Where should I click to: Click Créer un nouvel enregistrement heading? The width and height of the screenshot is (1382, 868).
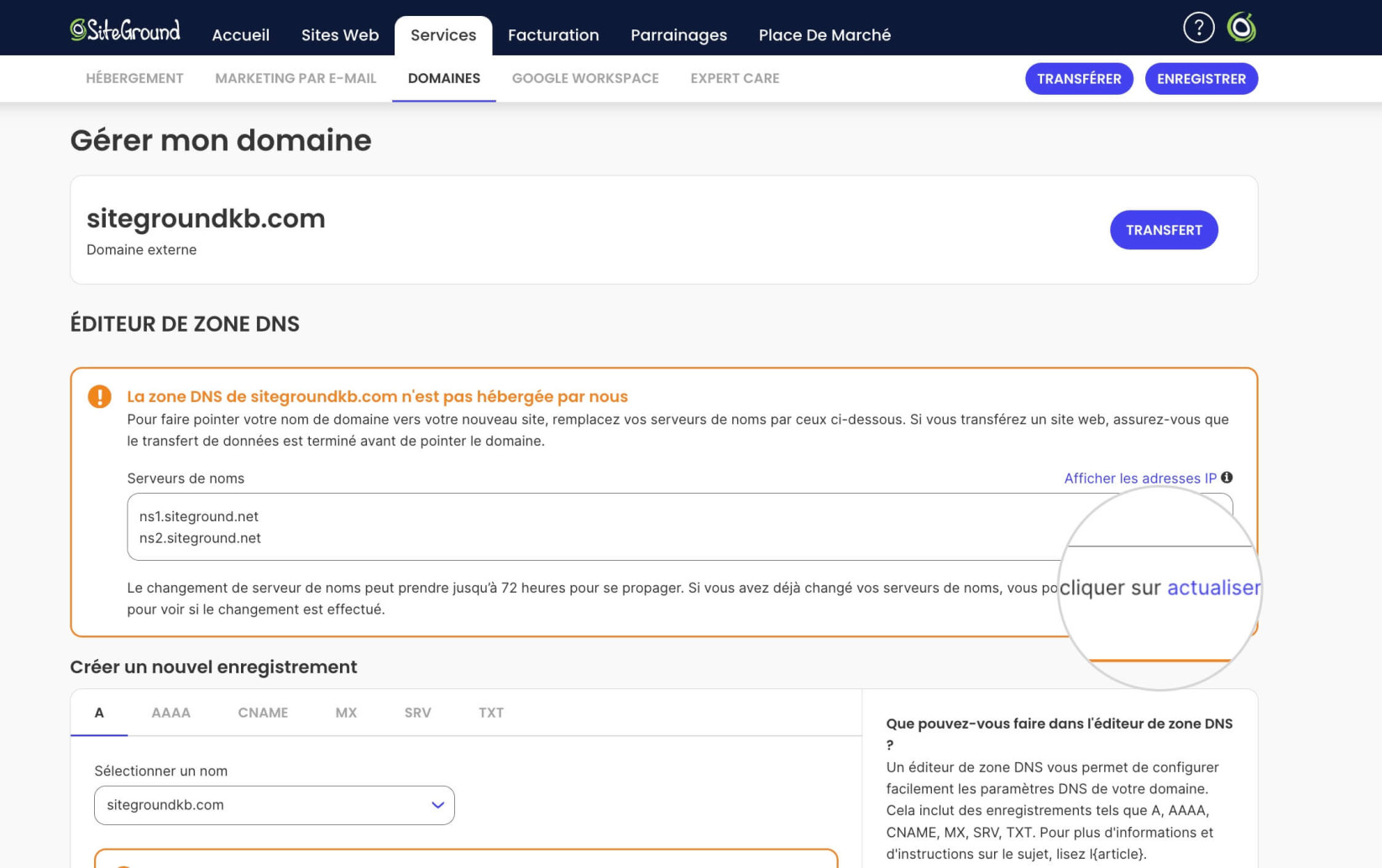click(213, 667)
